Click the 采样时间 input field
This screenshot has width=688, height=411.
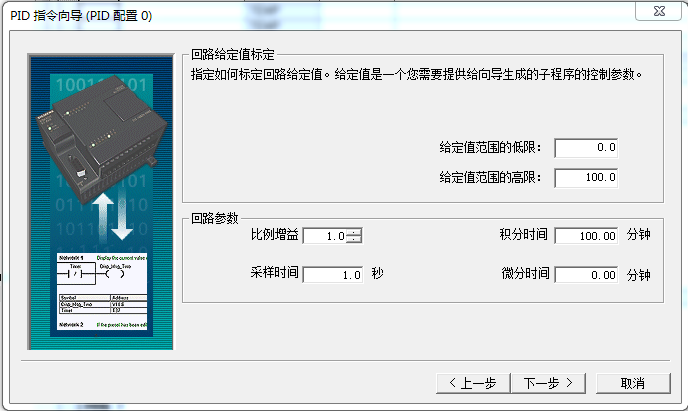tap(332, 274)
